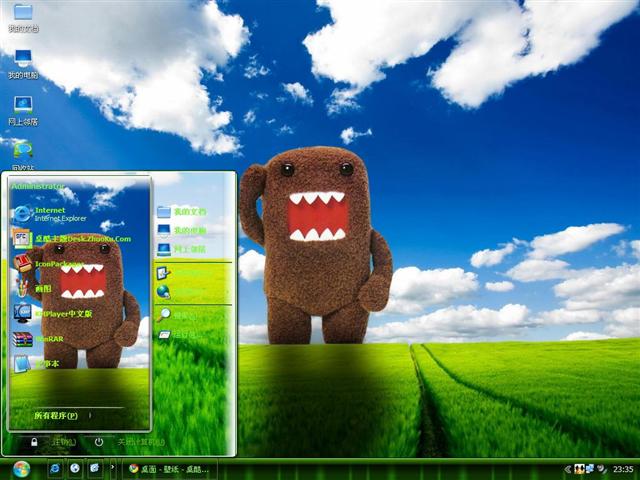Open 记事本 notepad in the start menu
Image resolution: width=640 pixels, height=480 pixels.
tap(36, 363)
